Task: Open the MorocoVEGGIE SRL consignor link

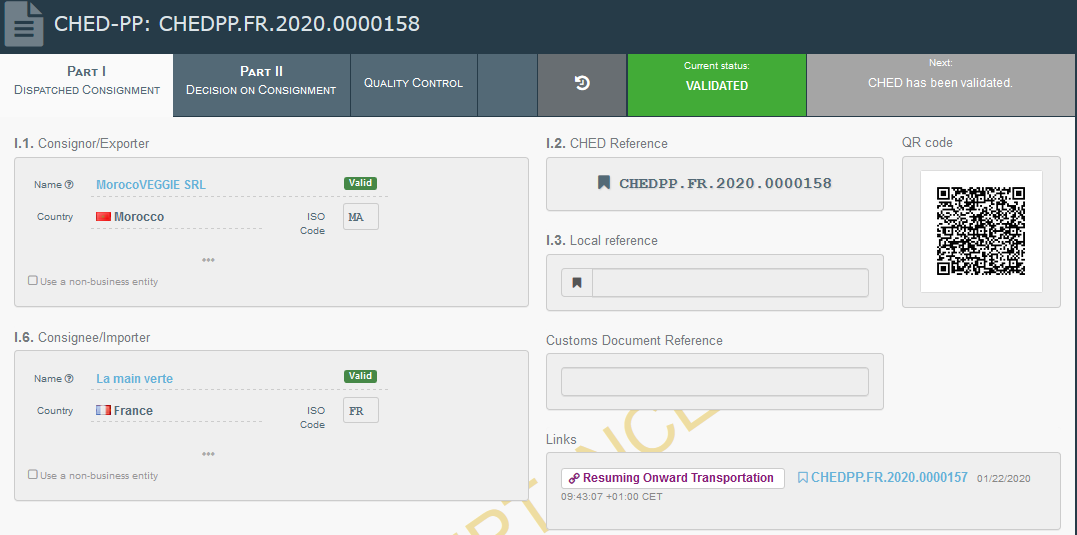Action: point(150,185)
